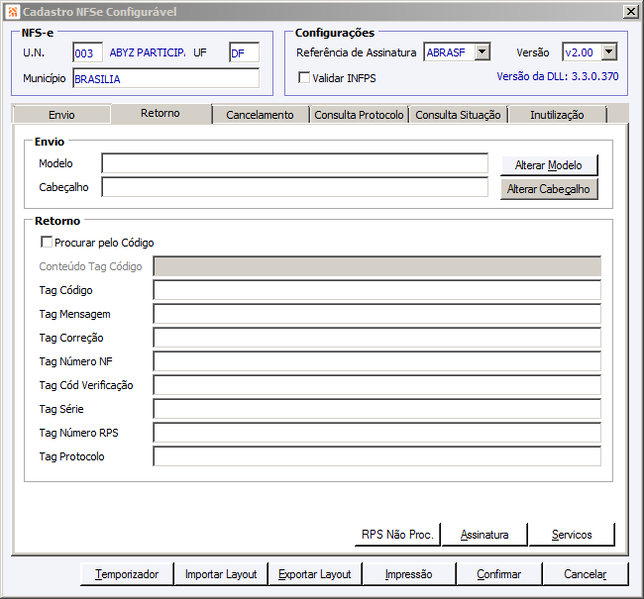The image size is (644, 599).
Task: Click the Alterar Modelo button
Action: [549, 165]
